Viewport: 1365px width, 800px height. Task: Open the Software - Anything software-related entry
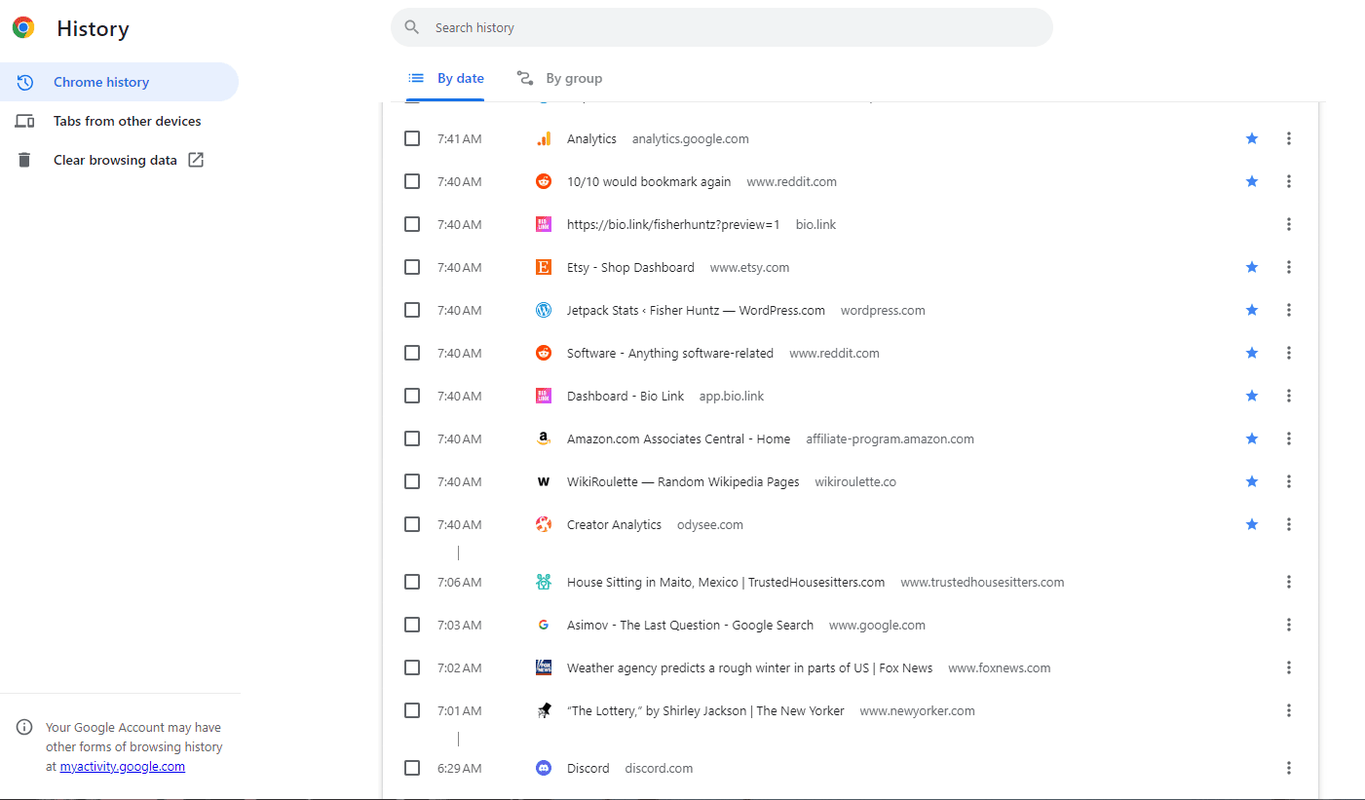tap(670, 353)
